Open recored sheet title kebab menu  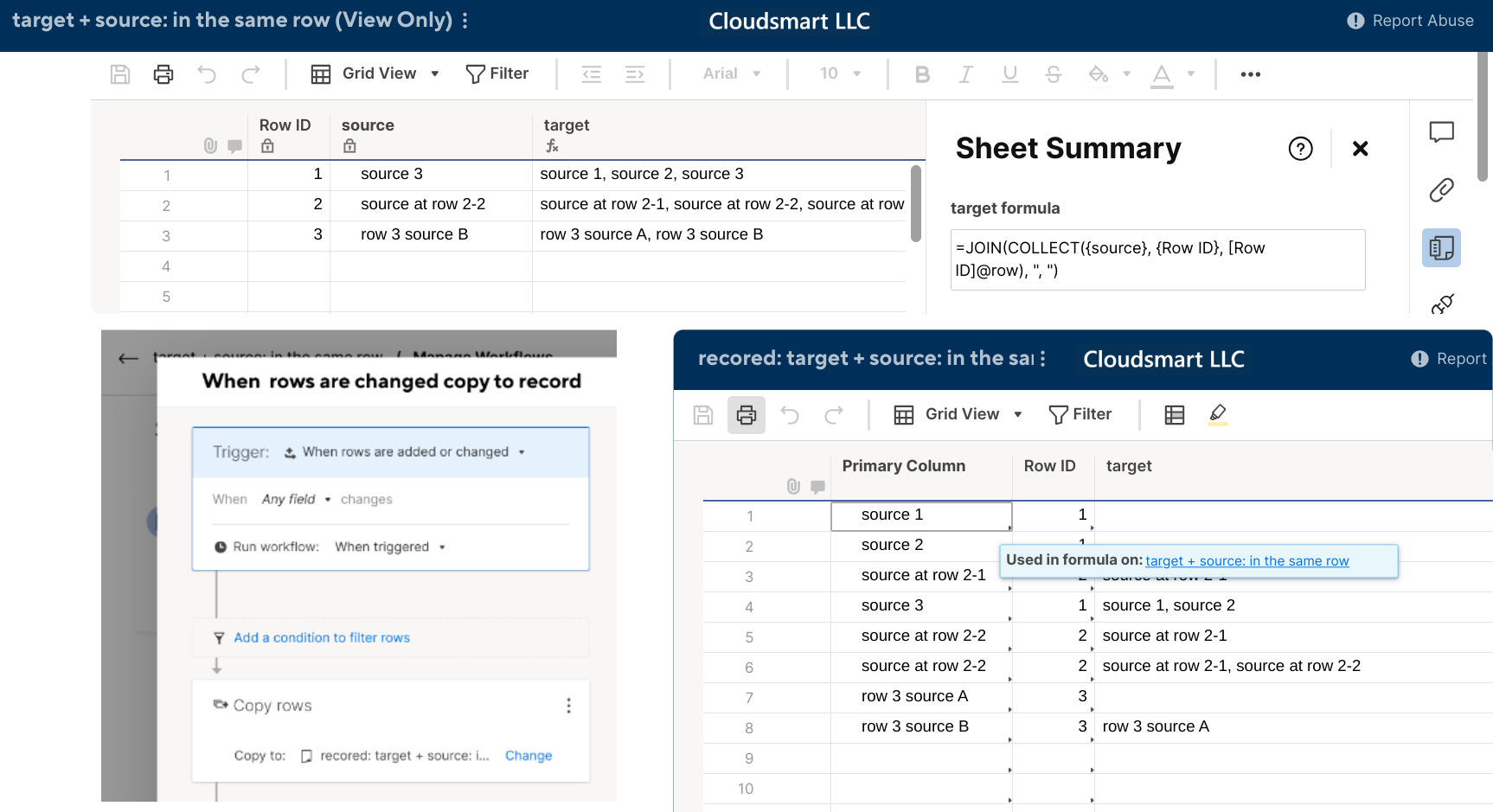[1043, 359]
